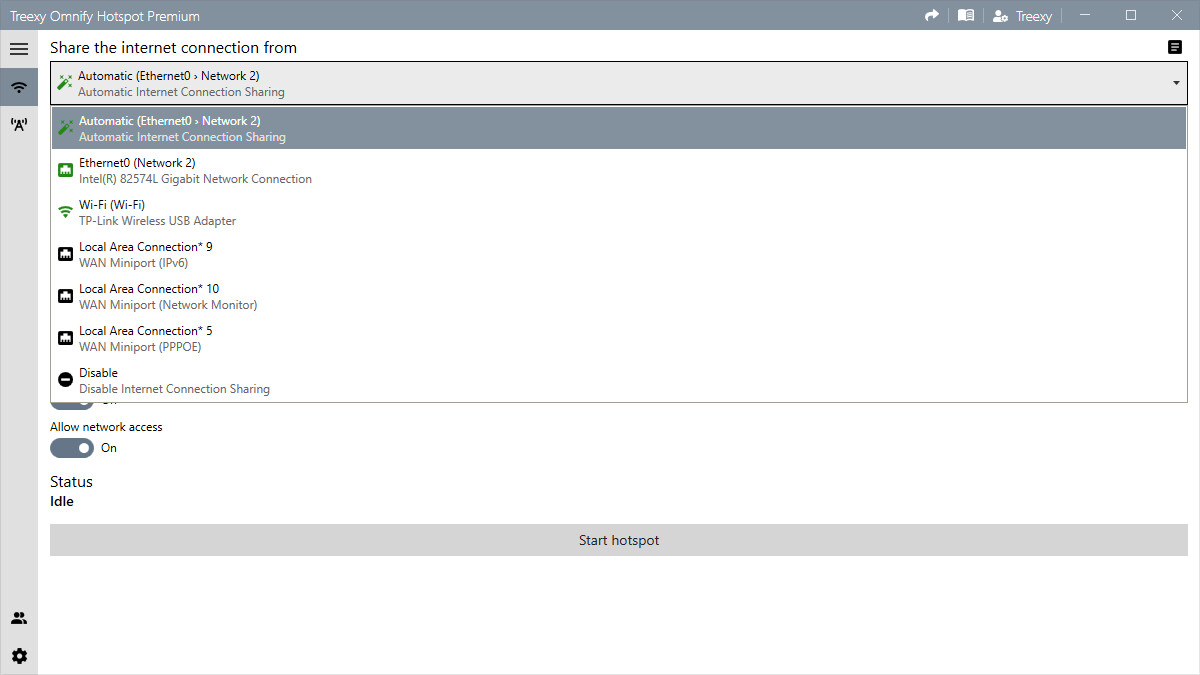The width and height of the screenshot is (1200, 675).
Task: Expand the connection selector dropdown arrow
Action: tap(1175, 84)
